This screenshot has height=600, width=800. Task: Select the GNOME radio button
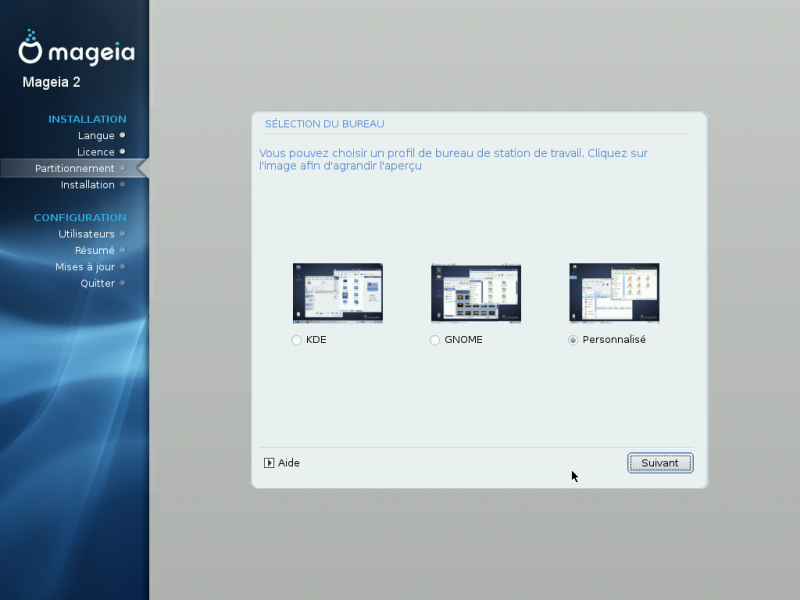435,340
